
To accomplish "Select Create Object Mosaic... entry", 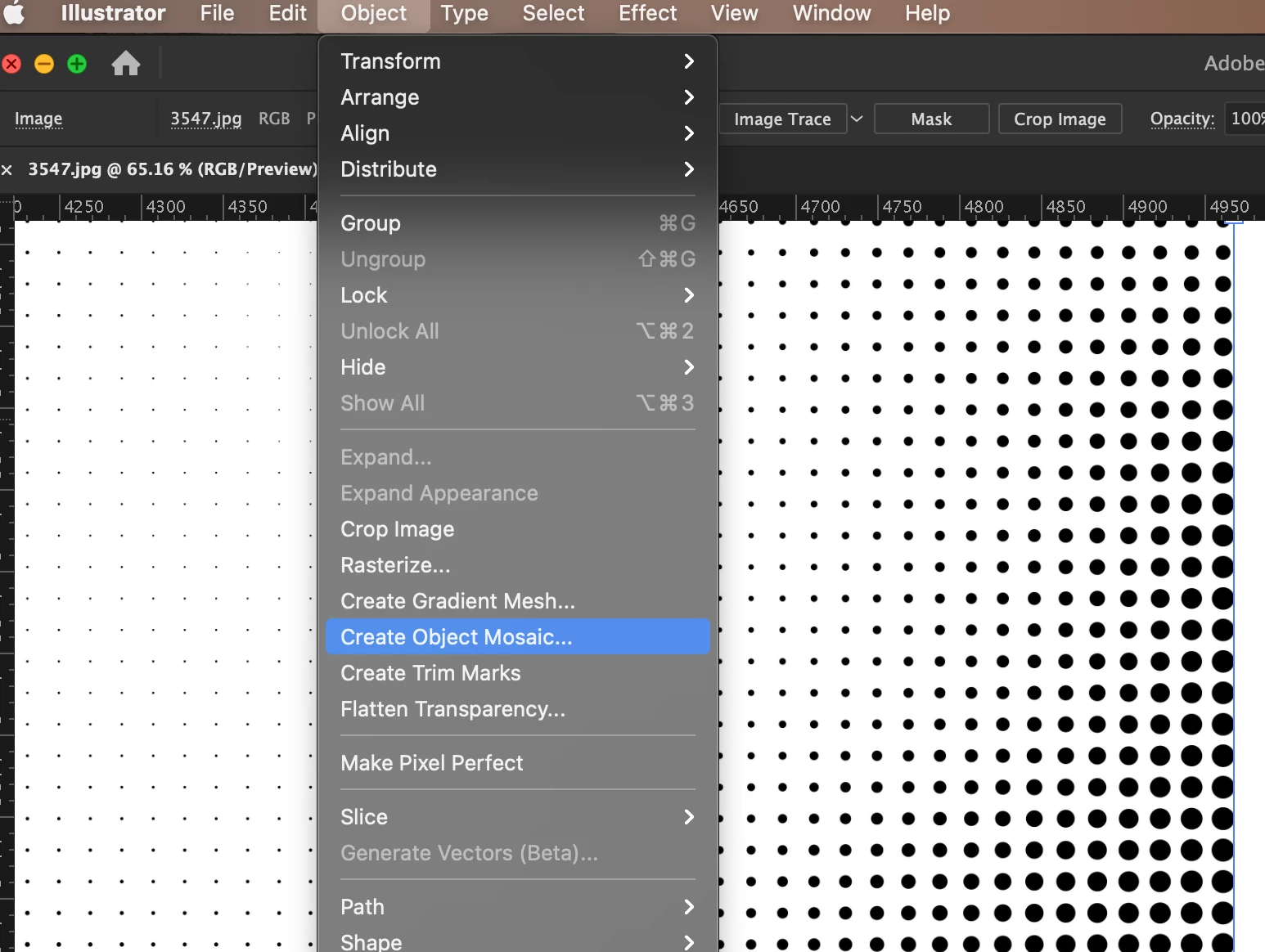I will 518,637.
